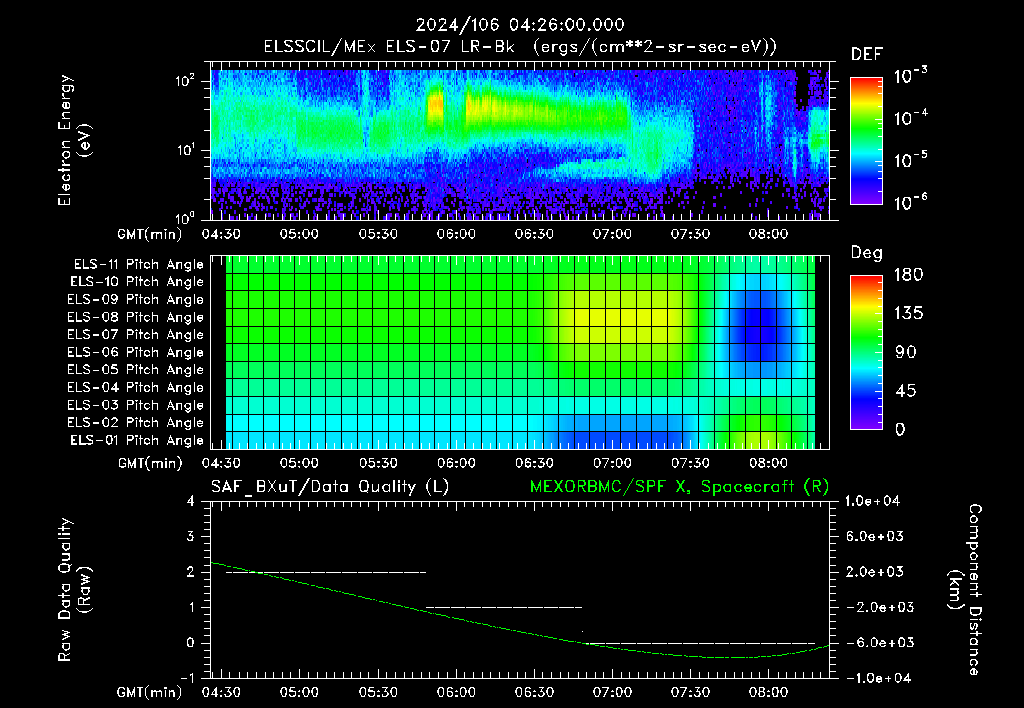Viewport: 1024px width, 708px height.
Task: Click the Deg label above the pitch angle color bar
Action: [x=867, y=253]
